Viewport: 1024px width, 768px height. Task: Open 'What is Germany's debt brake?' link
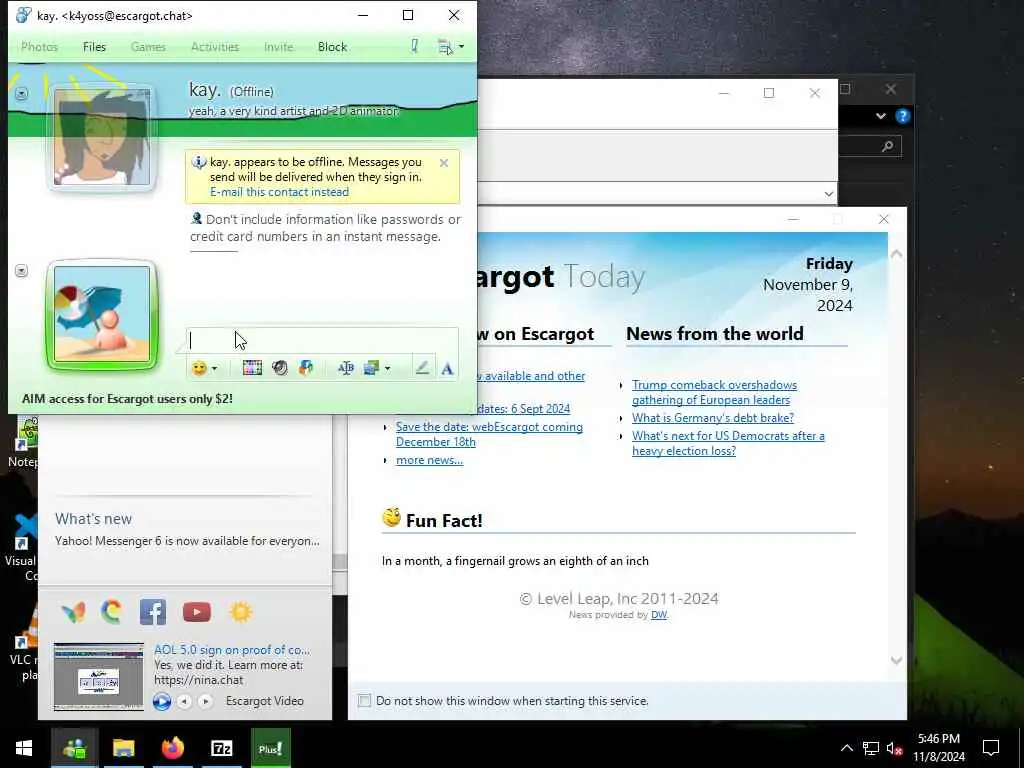(712, 418)
